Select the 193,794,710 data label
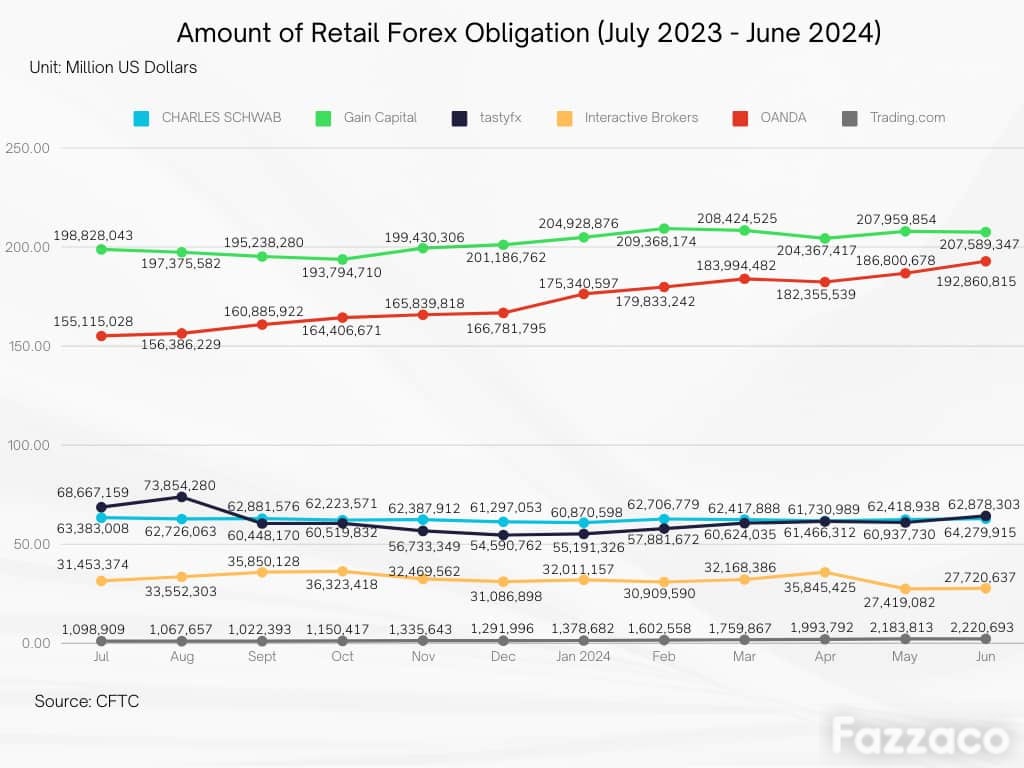Image resolution: width=1024 pixels, height=768 pixels. click(x=342, y=272)
